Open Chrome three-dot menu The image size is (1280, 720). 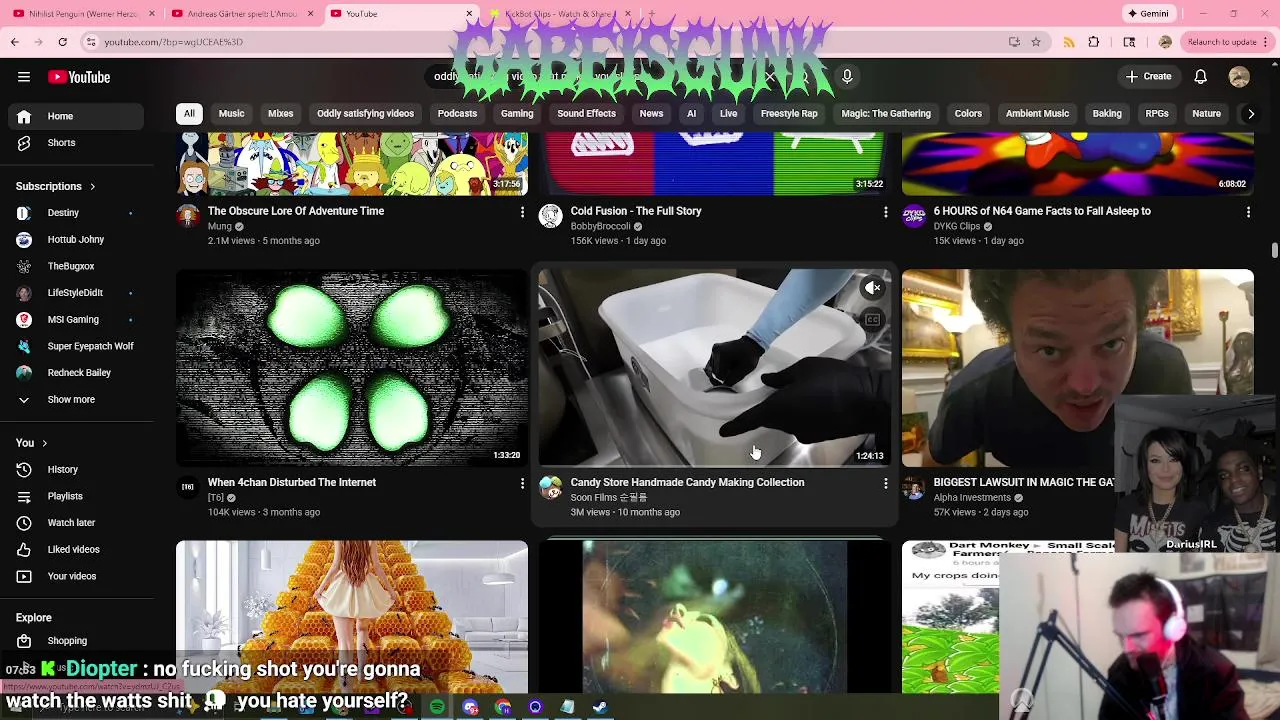tap(1266, 42)
